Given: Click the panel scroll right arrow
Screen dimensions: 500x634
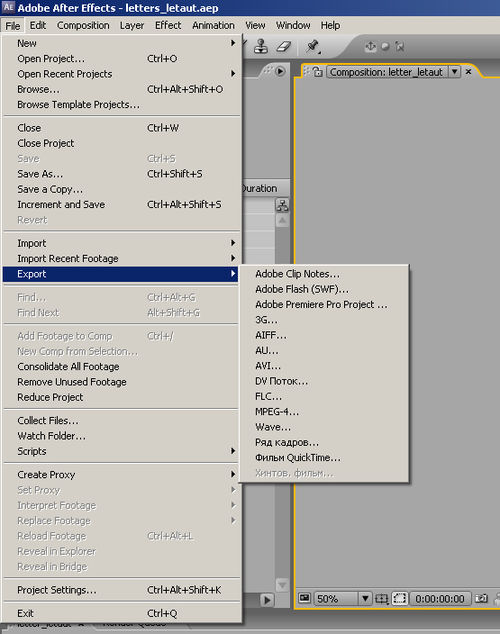Looking at the screenshot, I should pos(267,600).
